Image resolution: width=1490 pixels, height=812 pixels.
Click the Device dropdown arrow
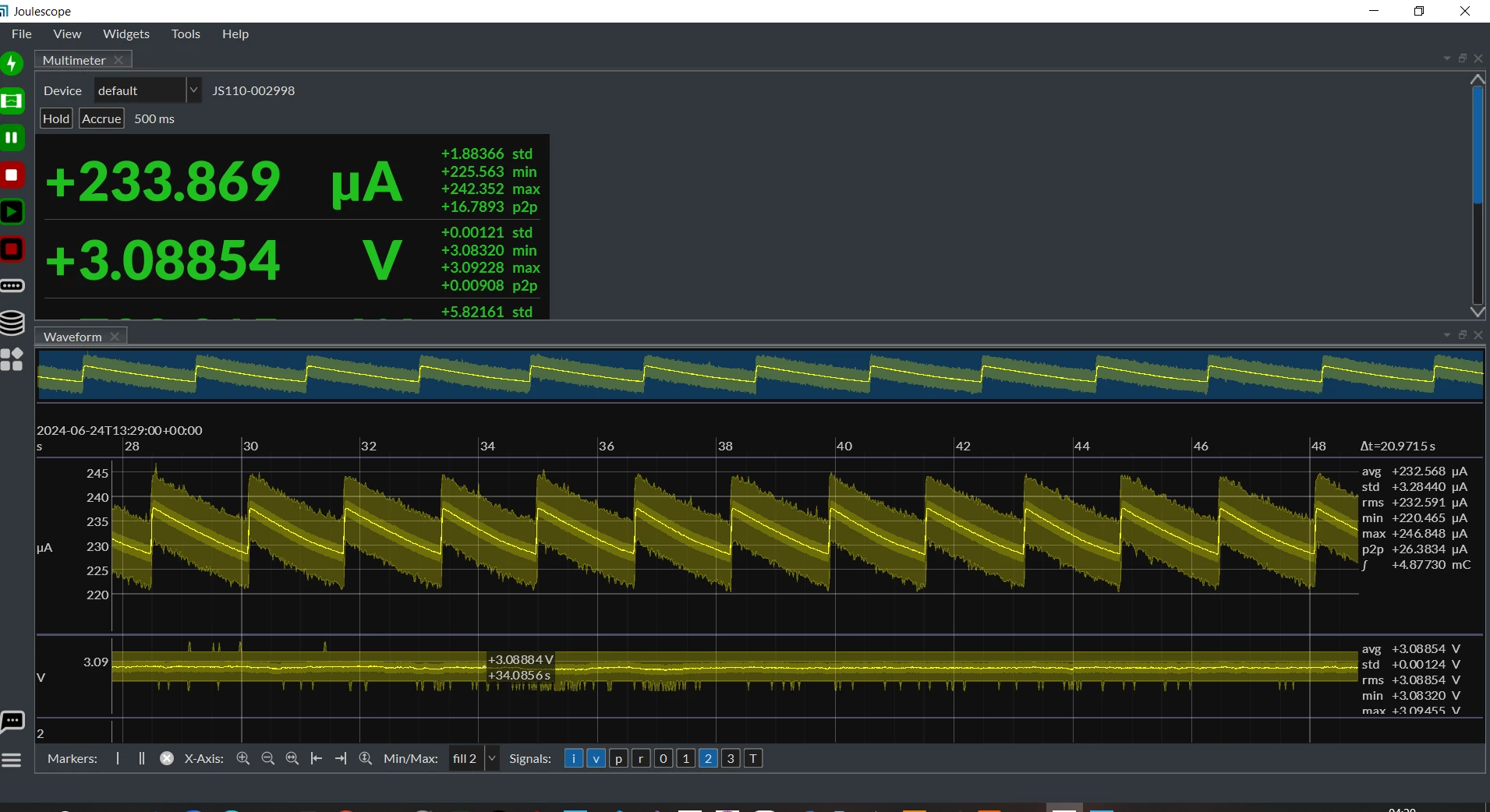[194, 90]
